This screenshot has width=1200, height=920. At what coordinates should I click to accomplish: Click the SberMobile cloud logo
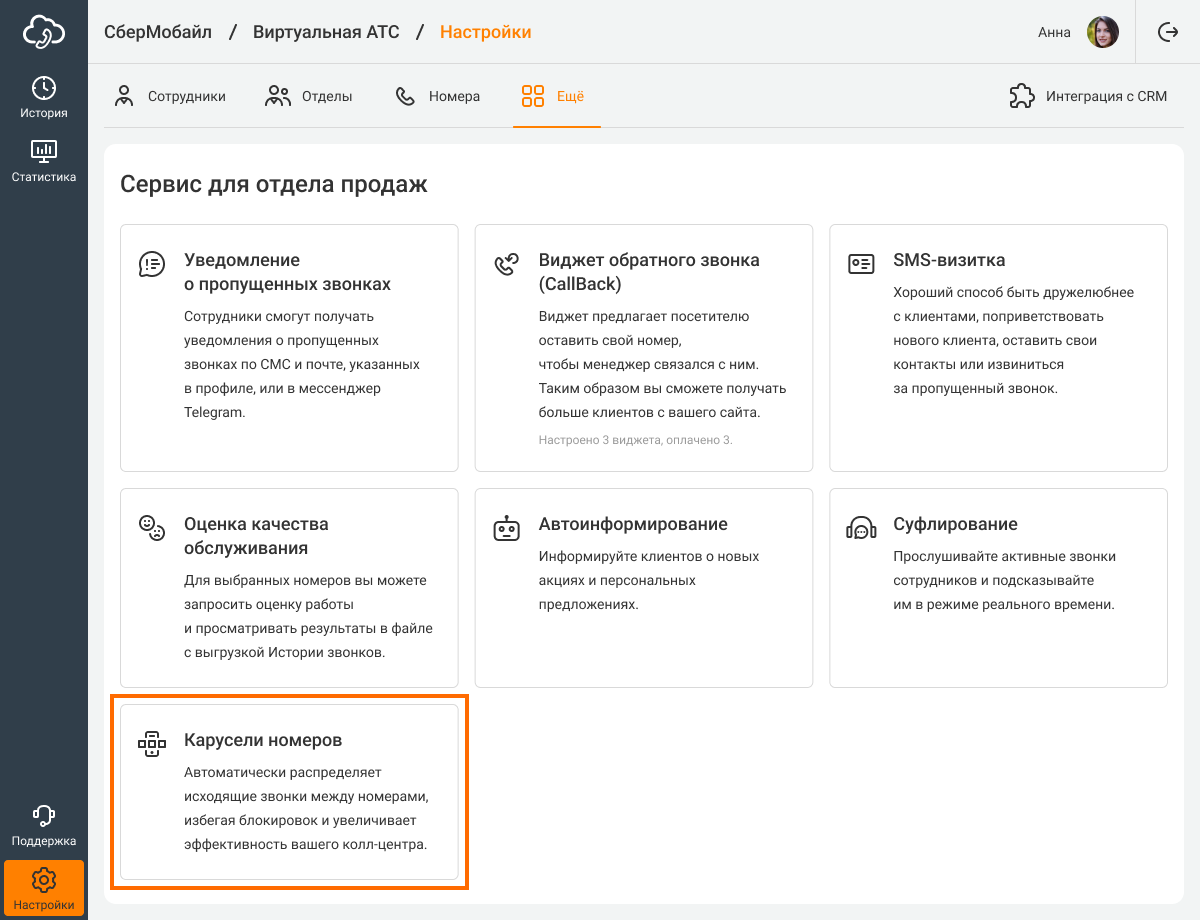44,32
